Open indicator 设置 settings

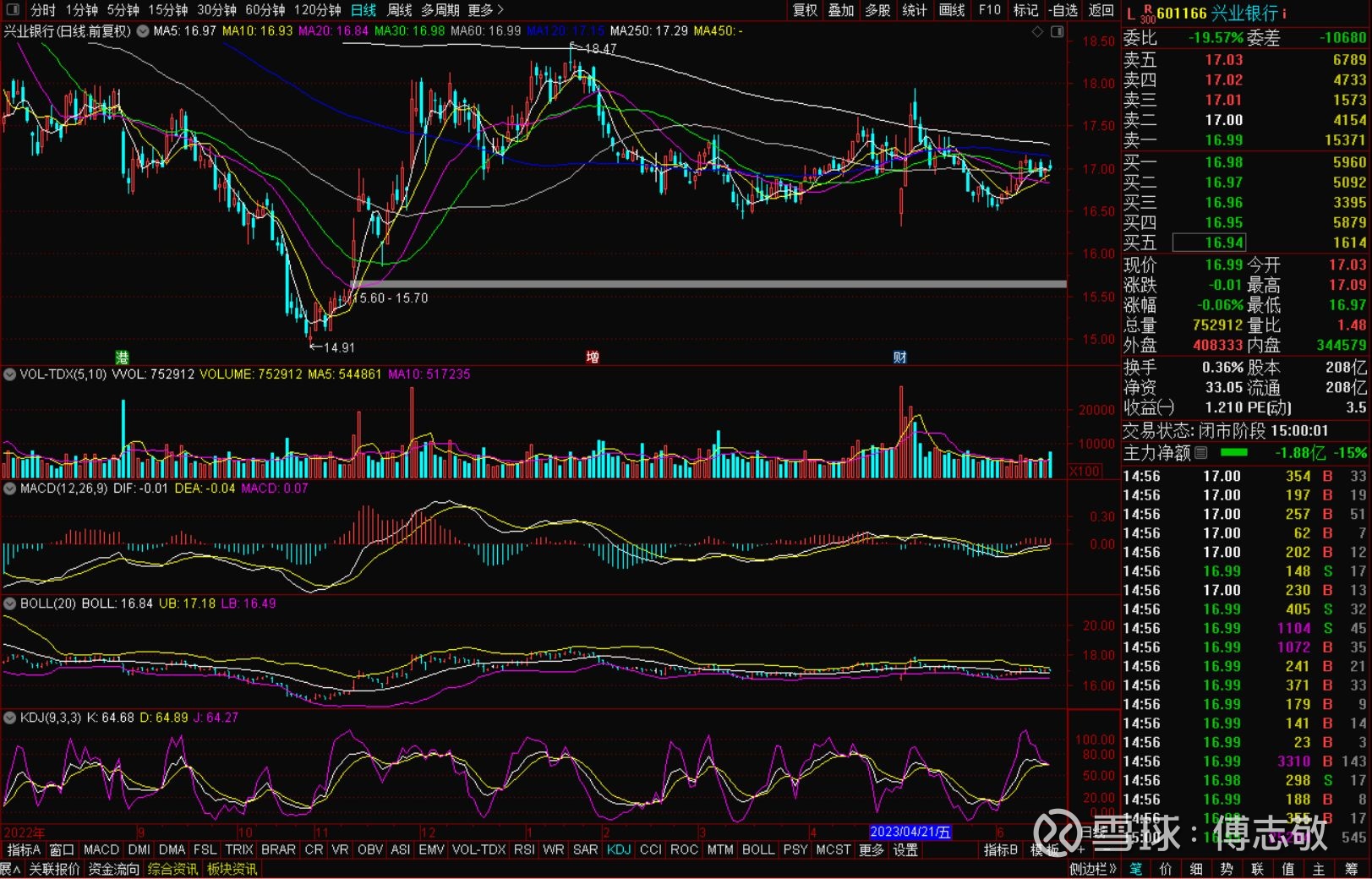click(906, 849)
